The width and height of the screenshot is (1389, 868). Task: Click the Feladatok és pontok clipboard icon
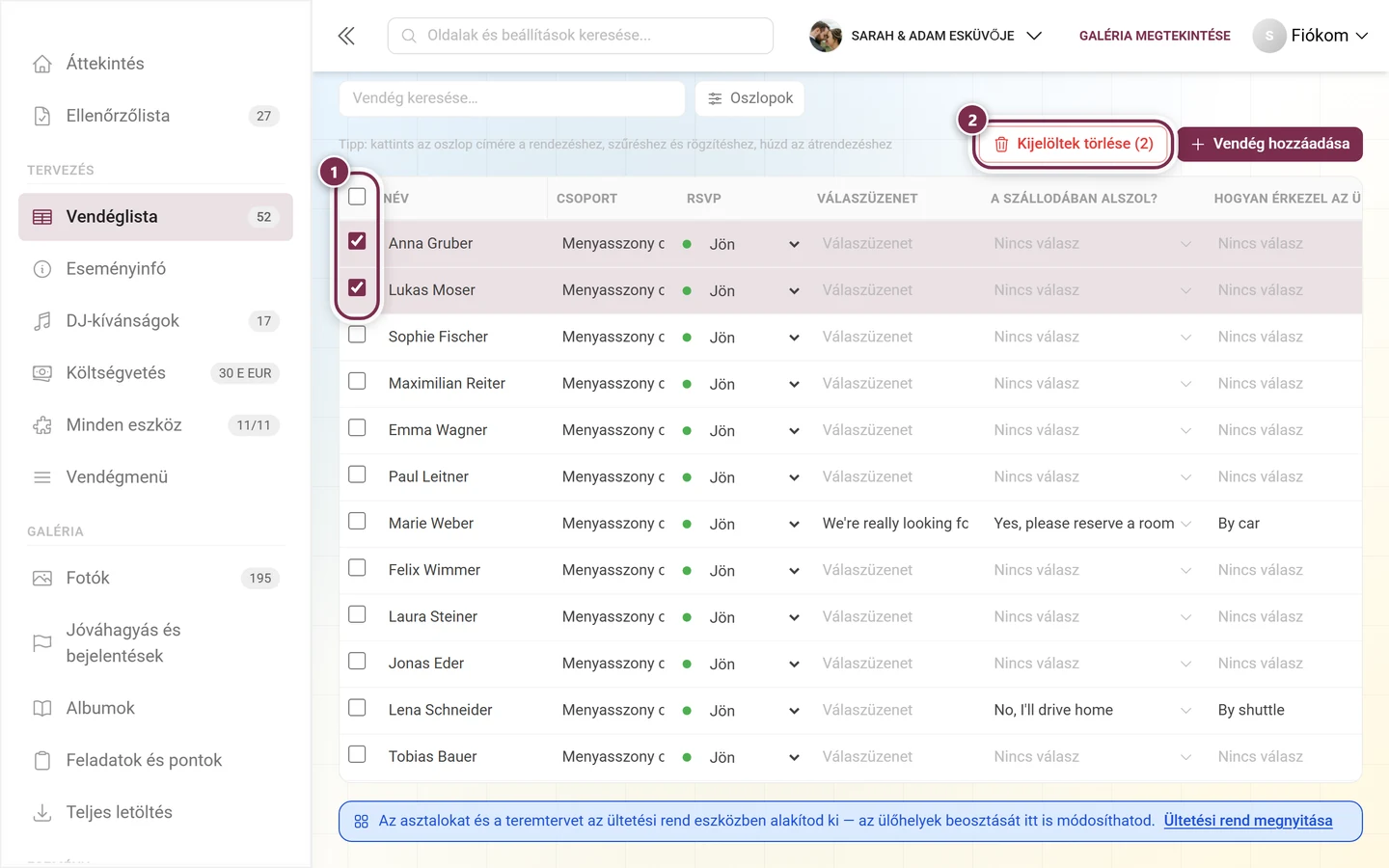coord(42,761)
